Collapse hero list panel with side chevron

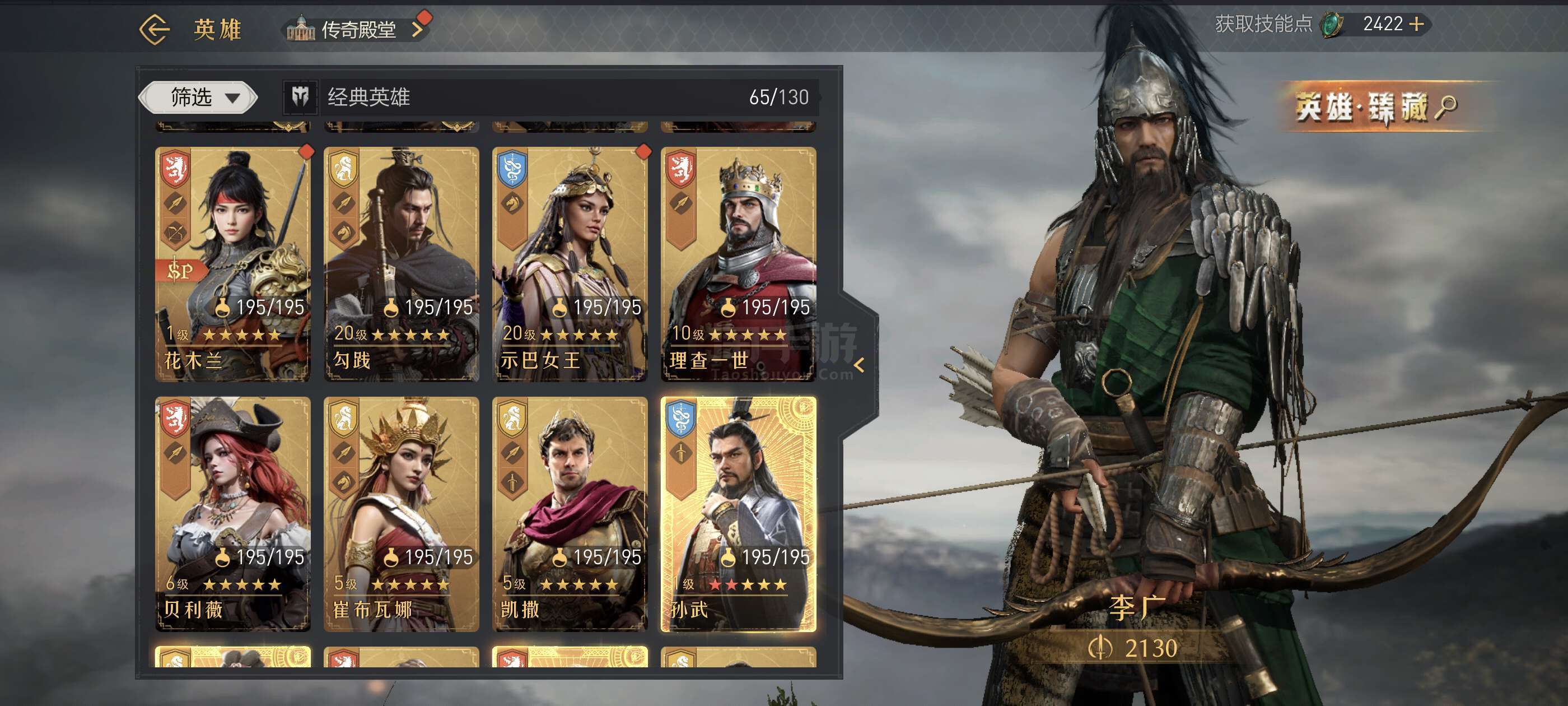pos(859,365)
